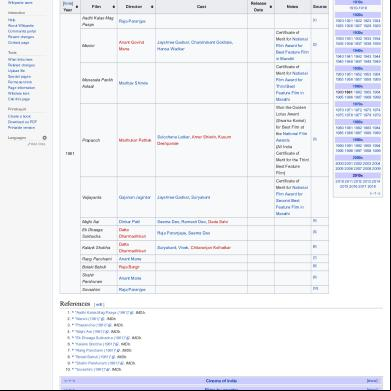Sort table by Director column arrows

point(152,7)
